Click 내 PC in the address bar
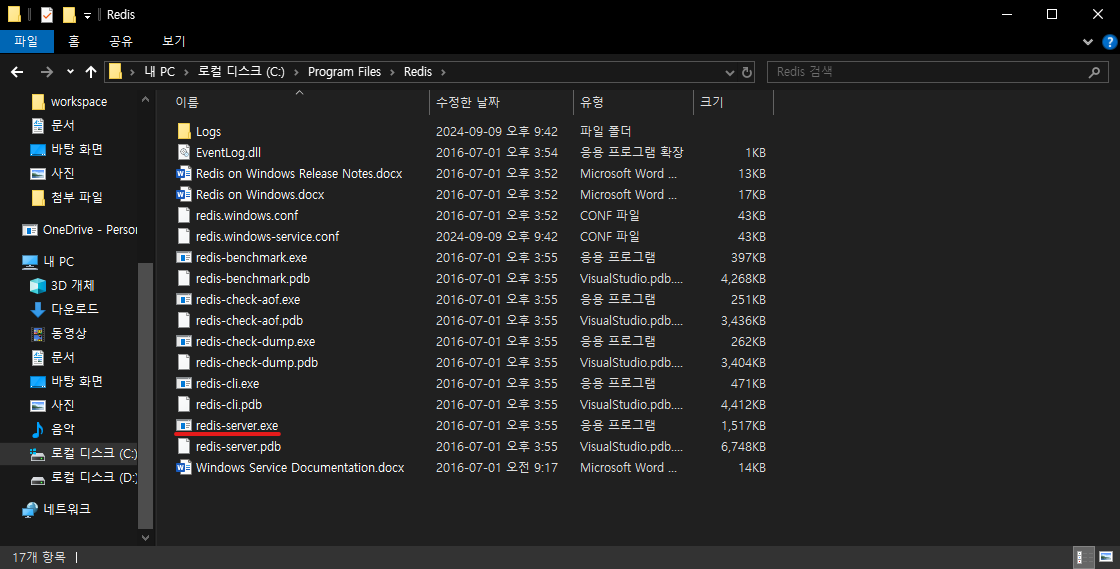Image resolution: width=1120 pixels, height=569 pixels. pos(159,72)
